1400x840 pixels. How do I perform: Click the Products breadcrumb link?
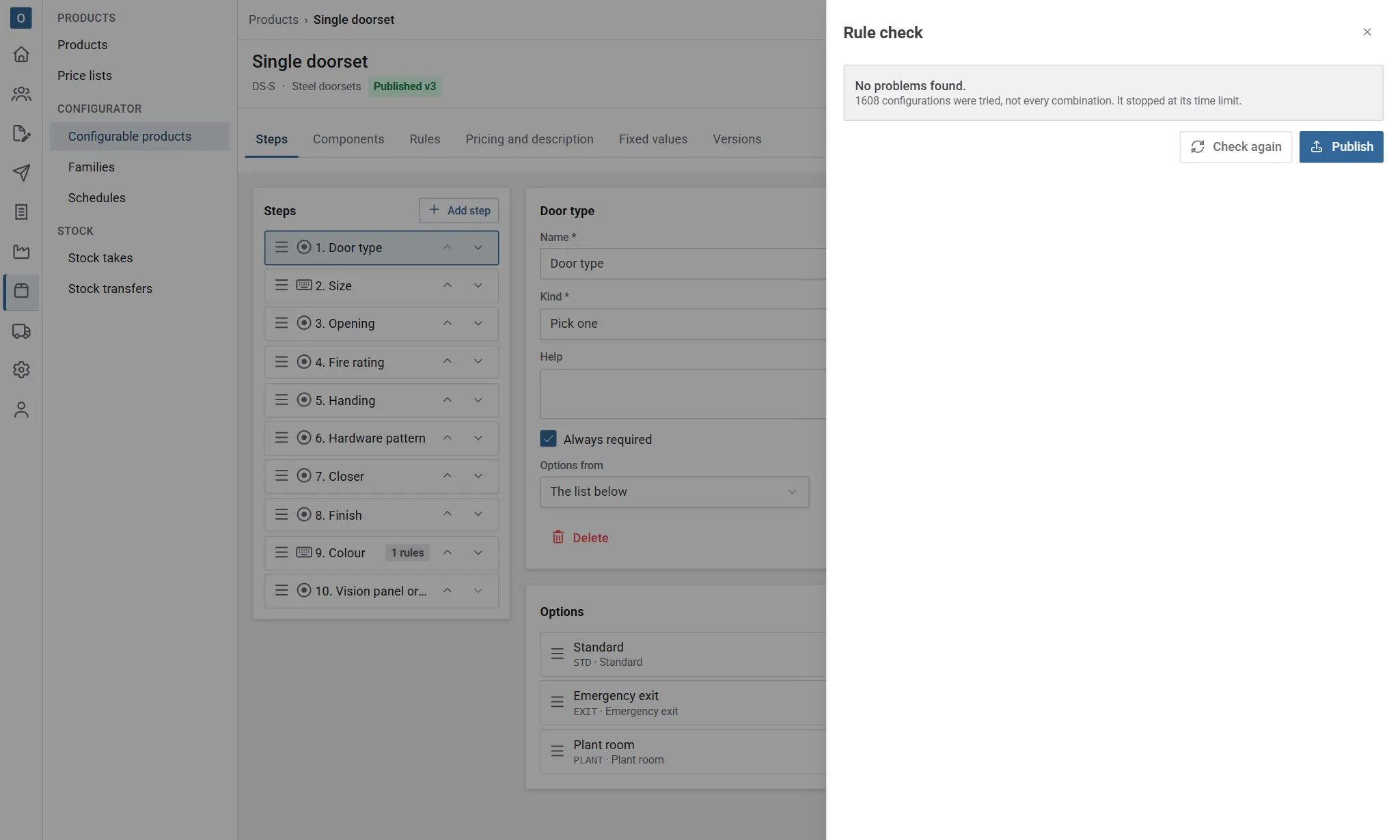273,20
